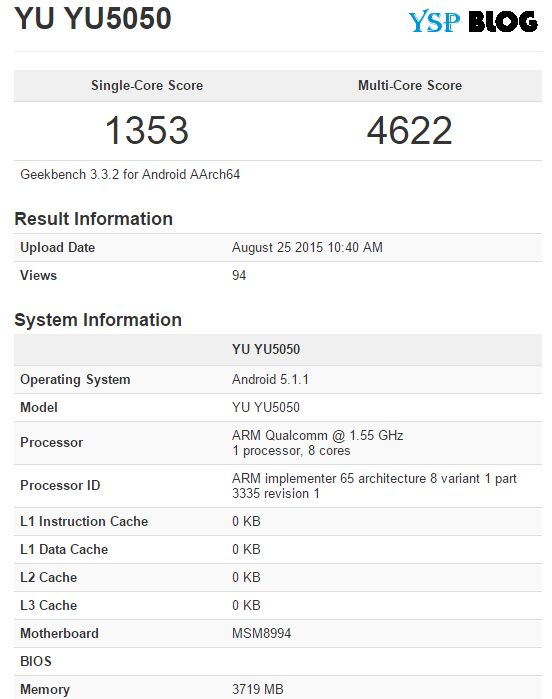The image size is (552, 699).
Task: Click the System Information heading
Action: point(98,320)
